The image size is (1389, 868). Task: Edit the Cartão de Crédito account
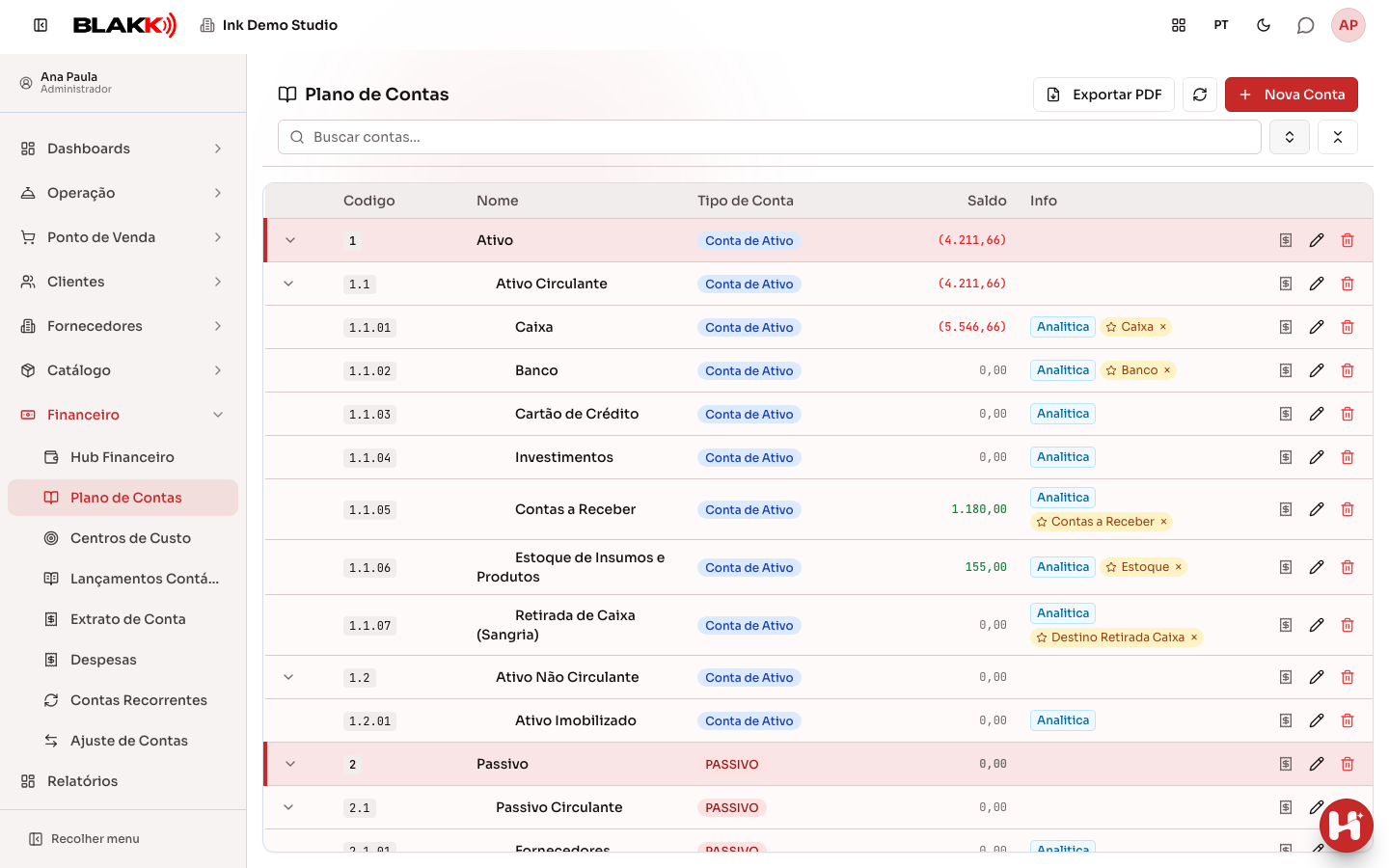(x=1317, y=414)
